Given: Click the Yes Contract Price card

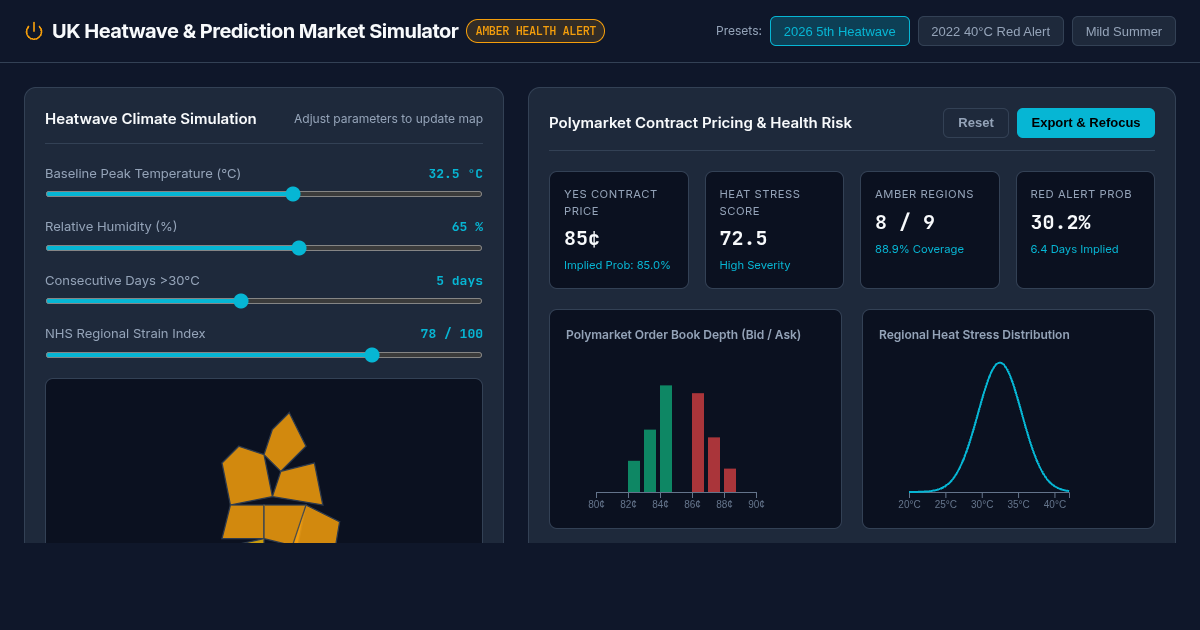Looking at the screenshot, I should pos(619,230).
